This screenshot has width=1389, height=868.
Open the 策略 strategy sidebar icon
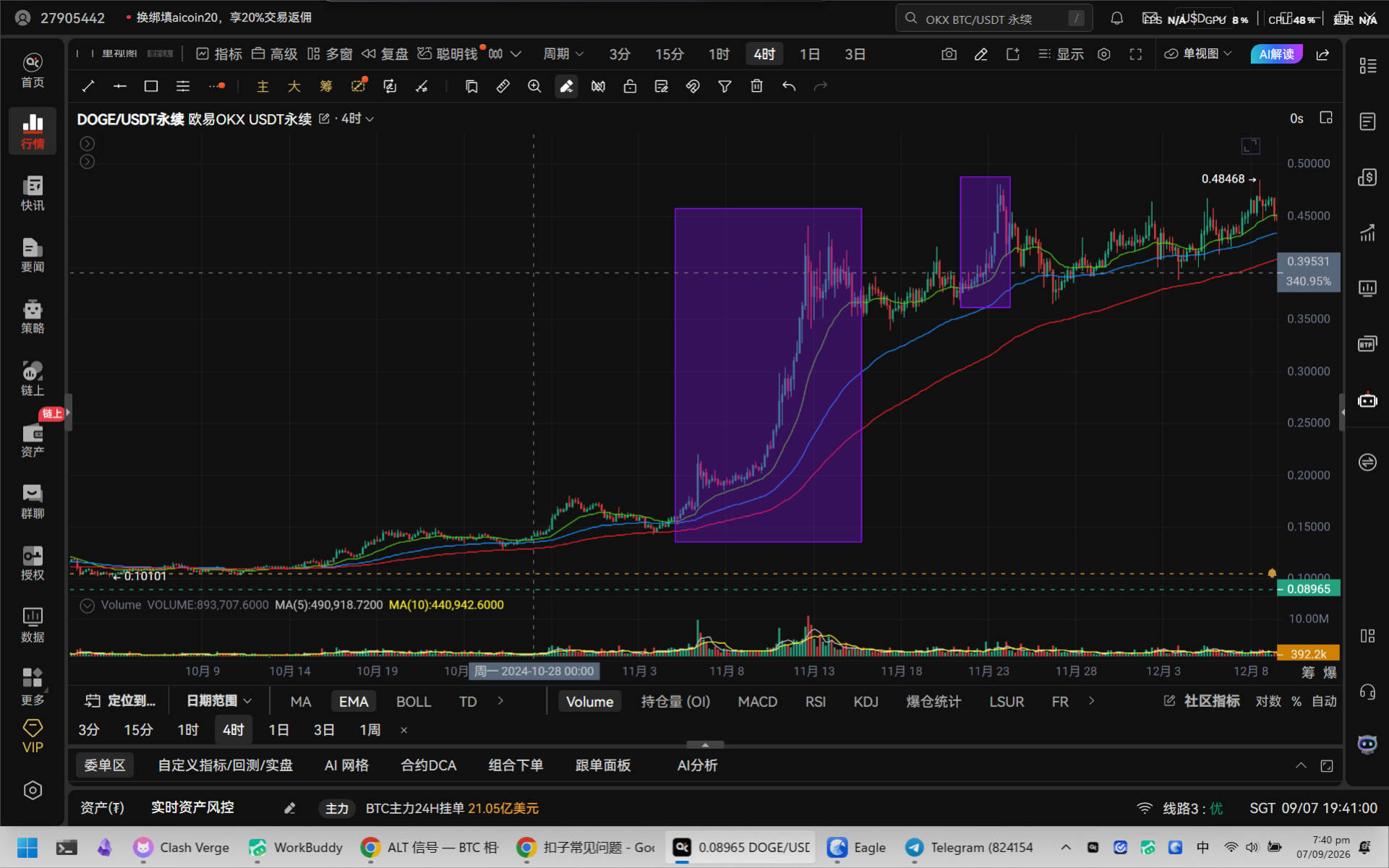(x=33, y=317)
